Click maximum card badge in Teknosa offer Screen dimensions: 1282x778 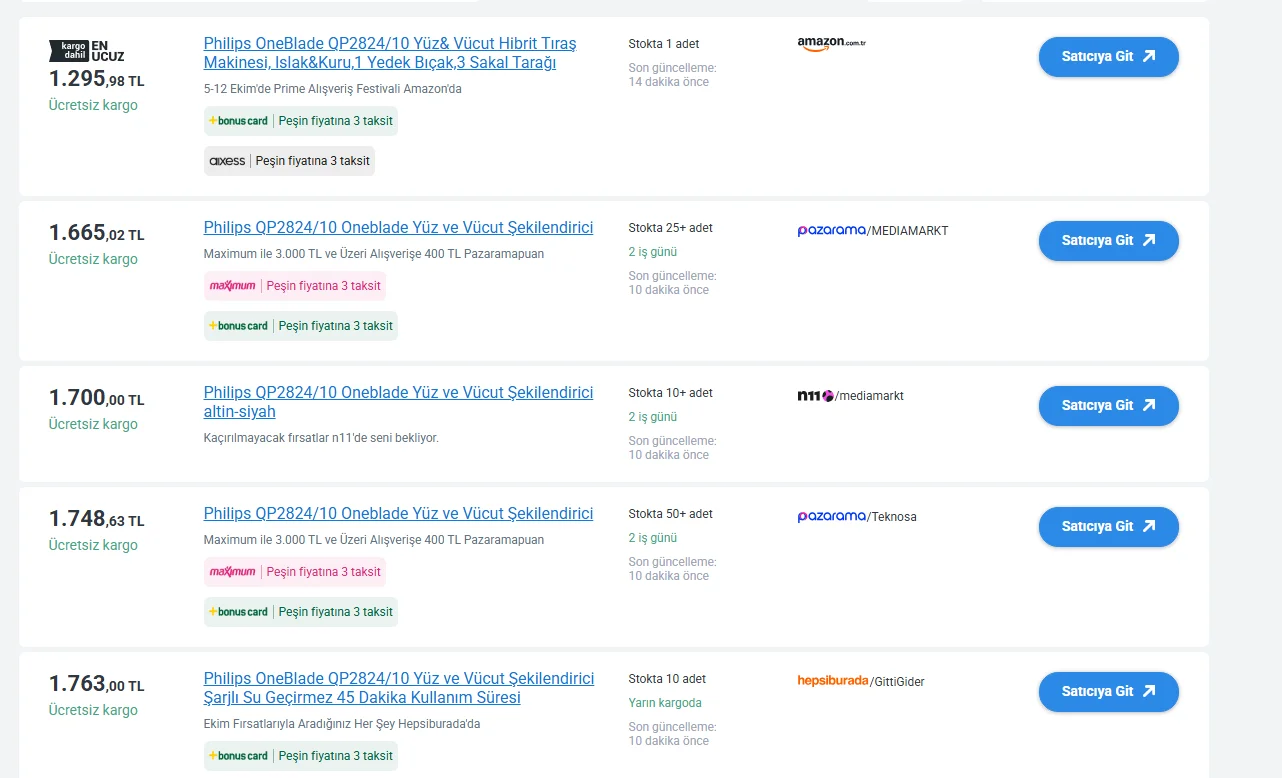point(295,572)
